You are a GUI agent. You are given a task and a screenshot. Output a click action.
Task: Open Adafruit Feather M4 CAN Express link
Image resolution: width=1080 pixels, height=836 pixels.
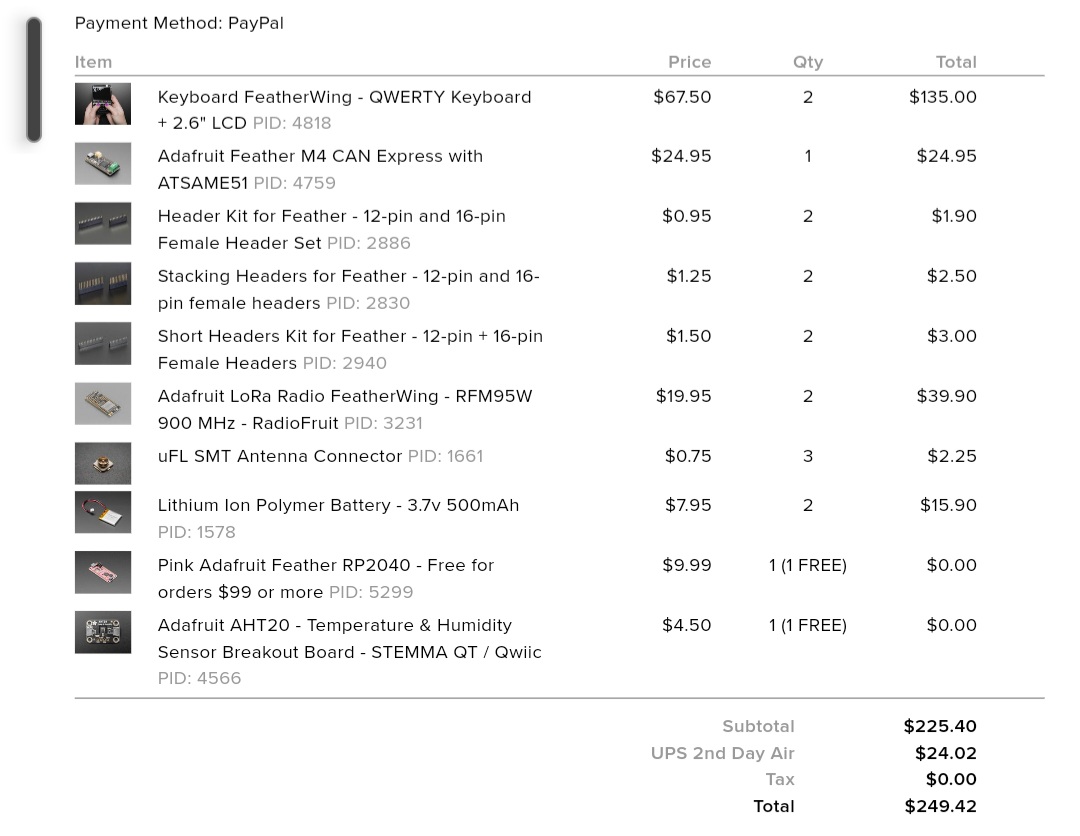click(x=320, y=170)
